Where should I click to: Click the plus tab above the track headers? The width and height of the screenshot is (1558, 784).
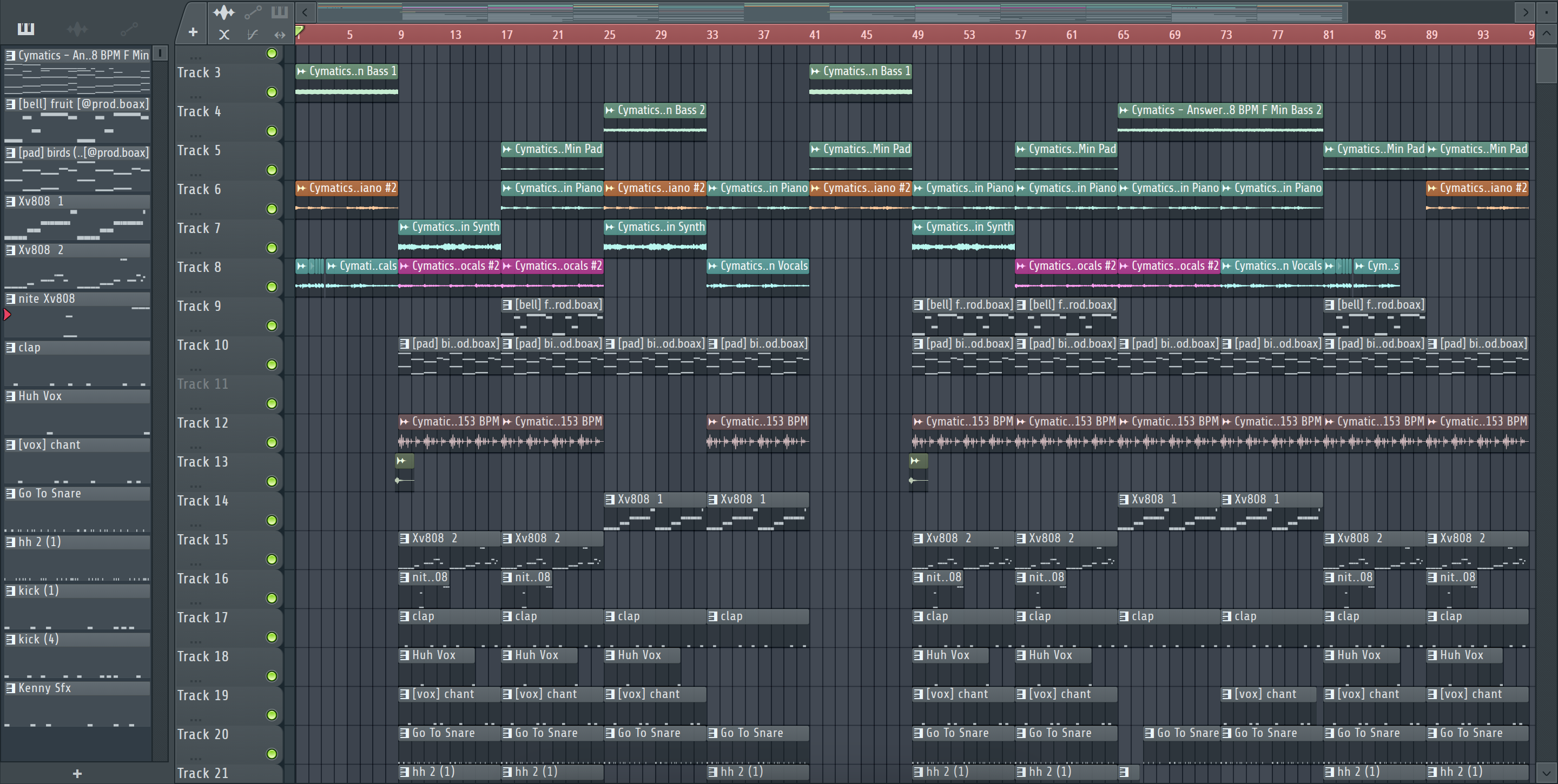click(193, 32)
